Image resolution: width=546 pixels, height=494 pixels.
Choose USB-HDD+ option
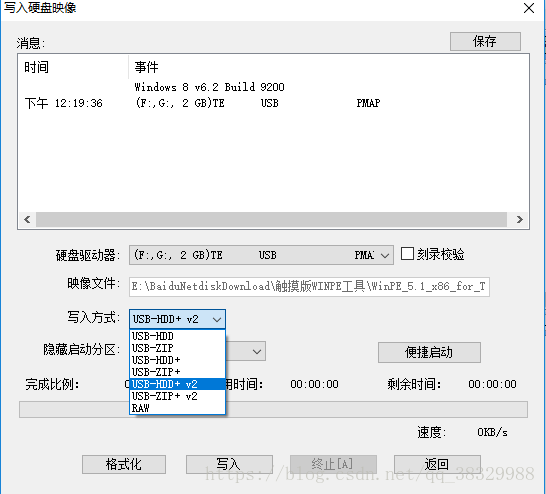(177, 360)
